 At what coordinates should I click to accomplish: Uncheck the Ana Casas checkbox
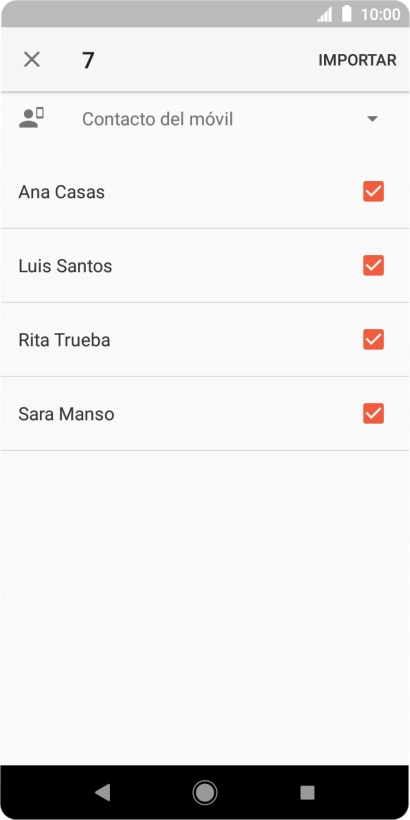373,191
